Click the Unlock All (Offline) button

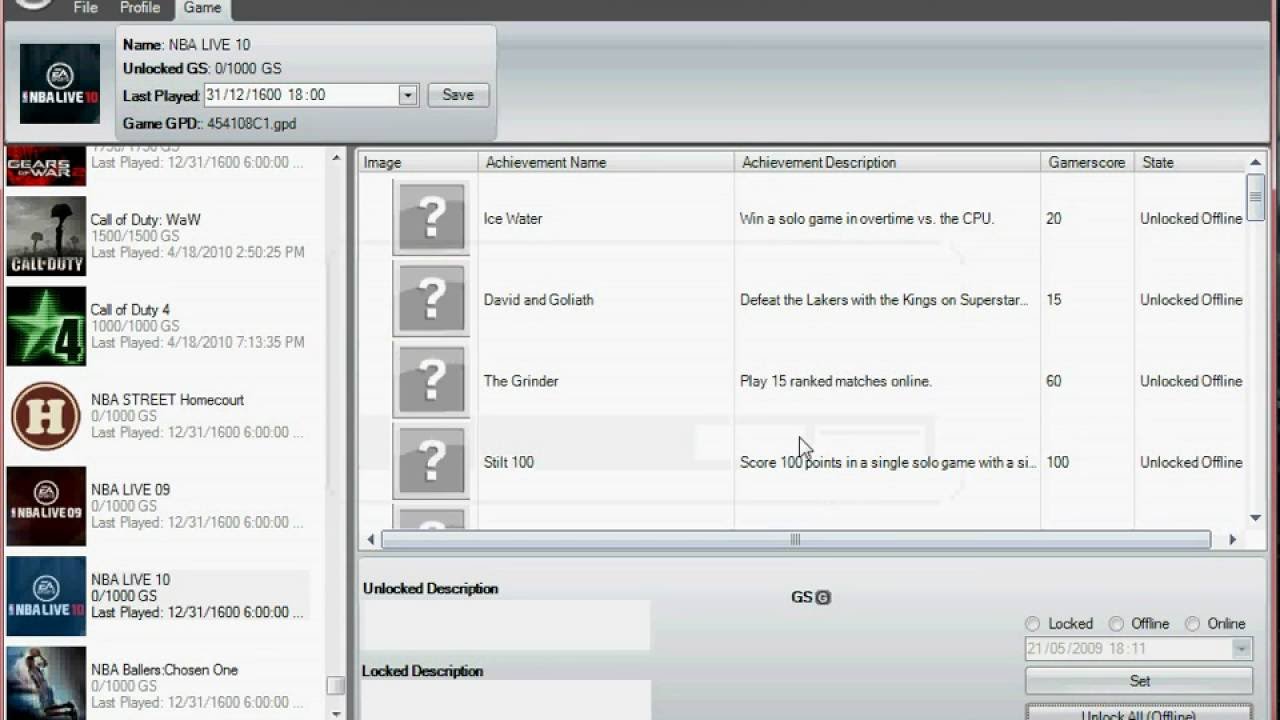(x=1139, y=713)
